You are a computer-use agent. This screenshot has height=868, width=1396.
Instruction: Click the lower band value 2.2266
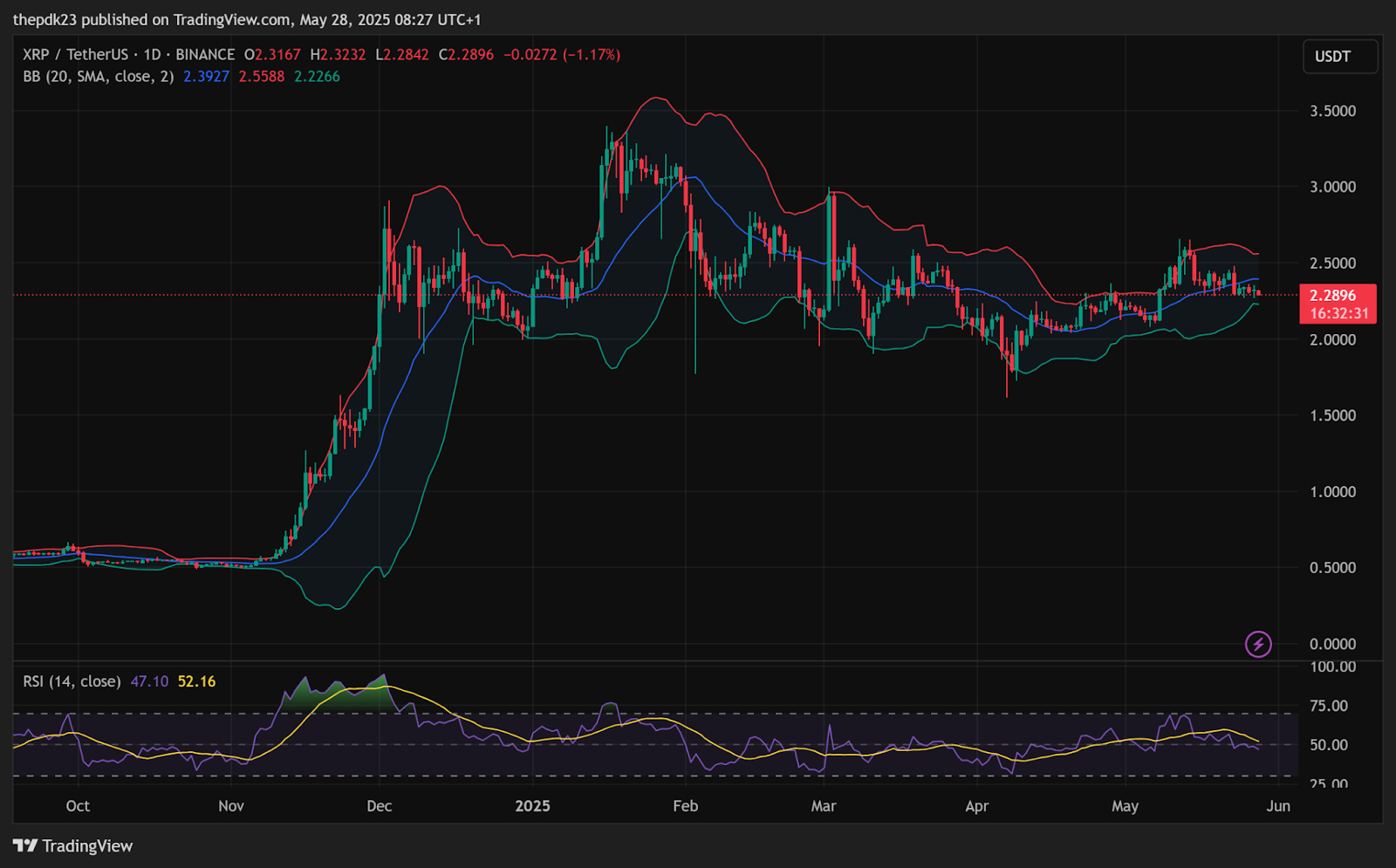(x=317, y=76)
